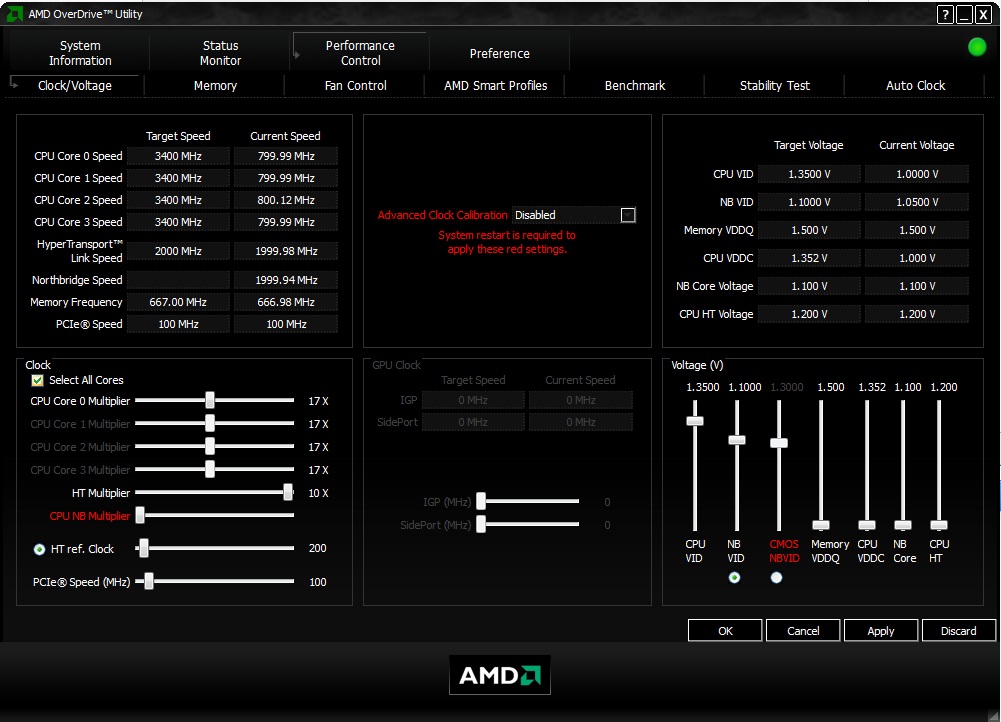The width and height of the screenshot is (1001, 722).
Task: Click the CPU VDDC voltage slider handle
Action: point(867,525)
